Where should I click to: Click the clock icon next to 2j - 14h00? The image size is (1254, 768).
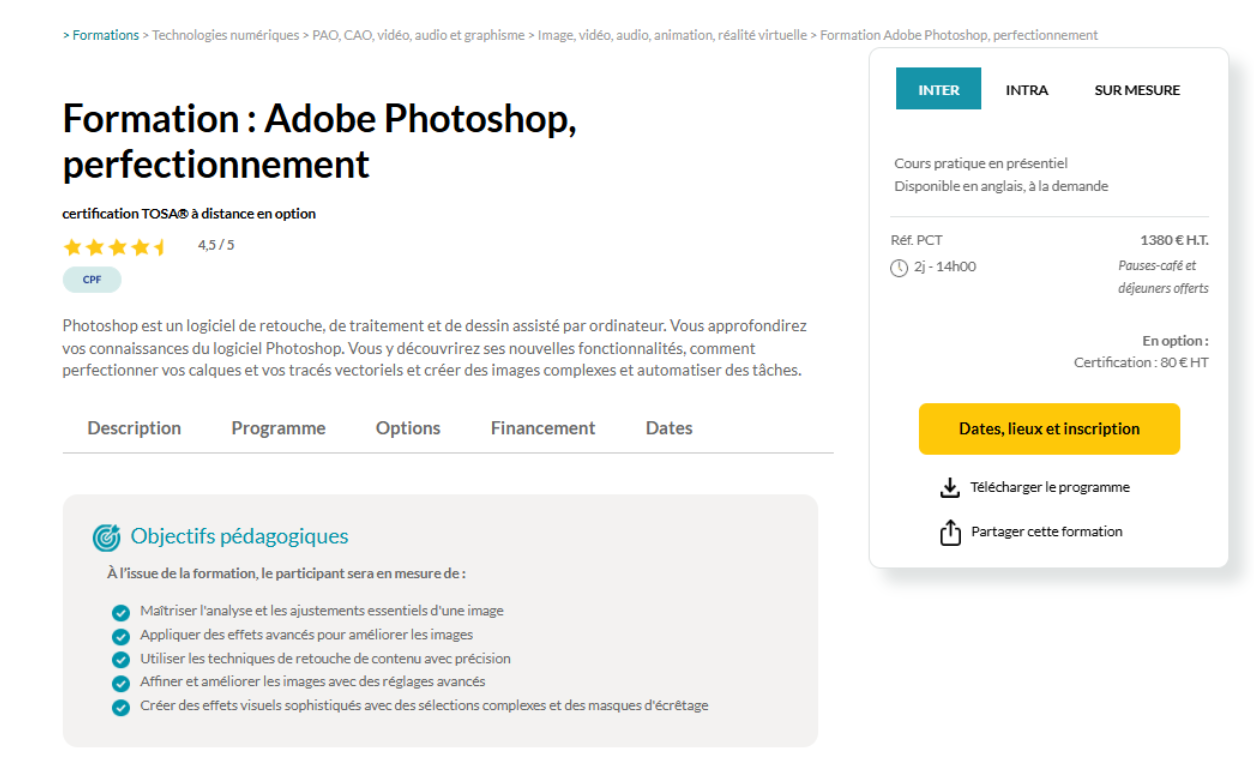click(899, 268)
